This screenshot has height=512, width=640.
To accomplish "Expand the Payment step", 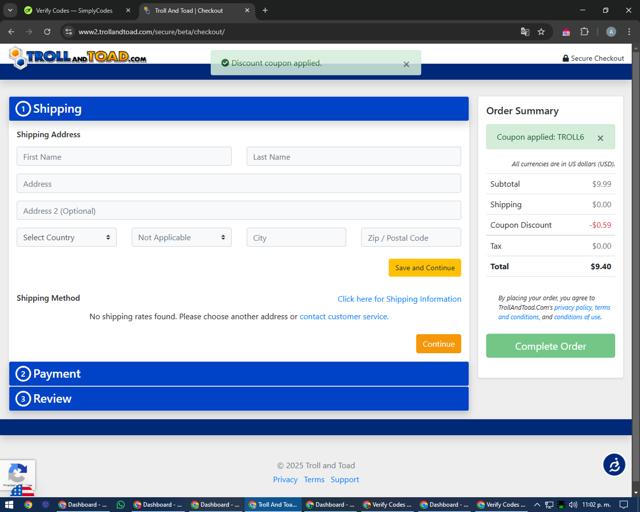I will click(x=239, y=374).
